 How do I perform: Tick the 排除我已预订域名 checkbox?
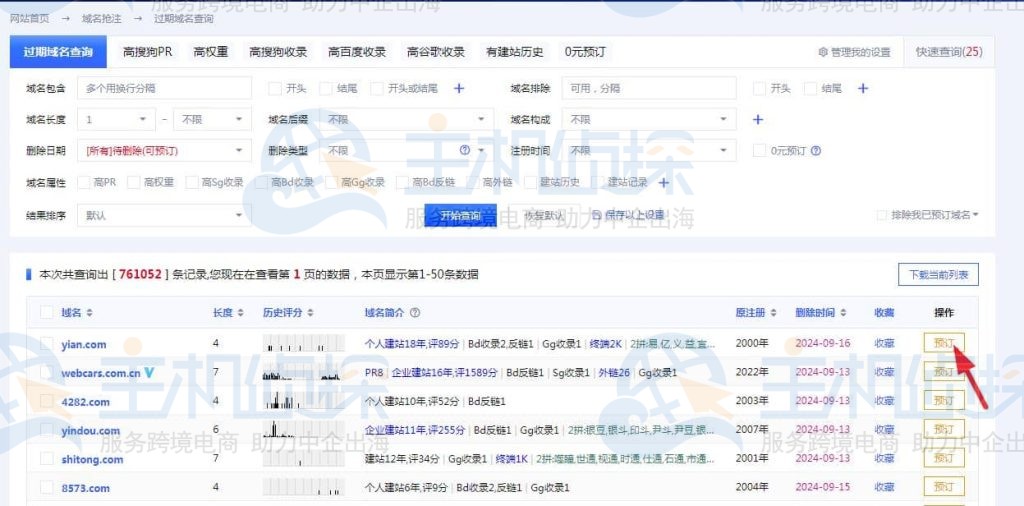pos(882,215)
